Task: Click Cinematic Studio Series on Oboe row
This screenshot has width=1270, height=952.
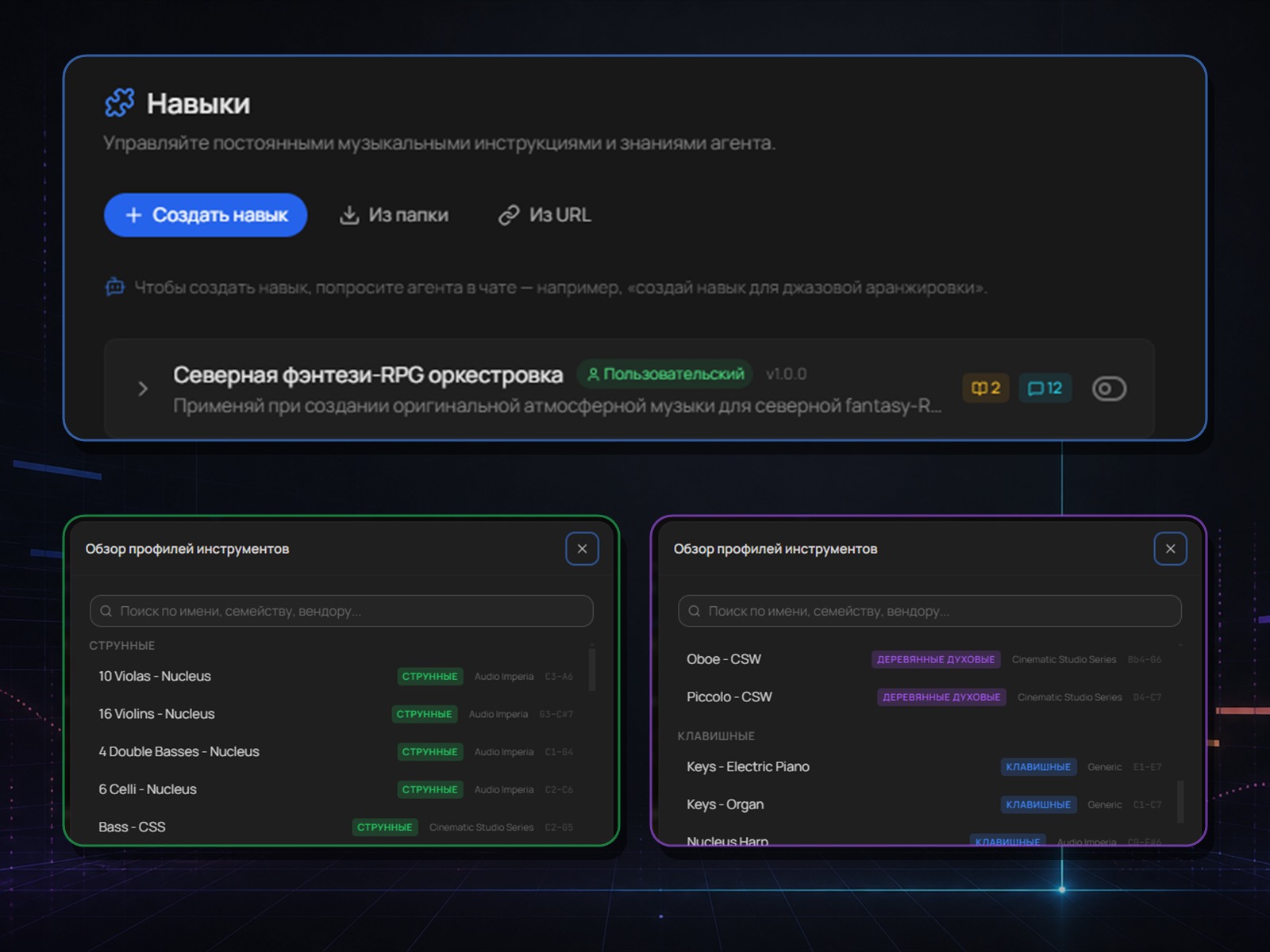Action: click(x=1064, y=659)
